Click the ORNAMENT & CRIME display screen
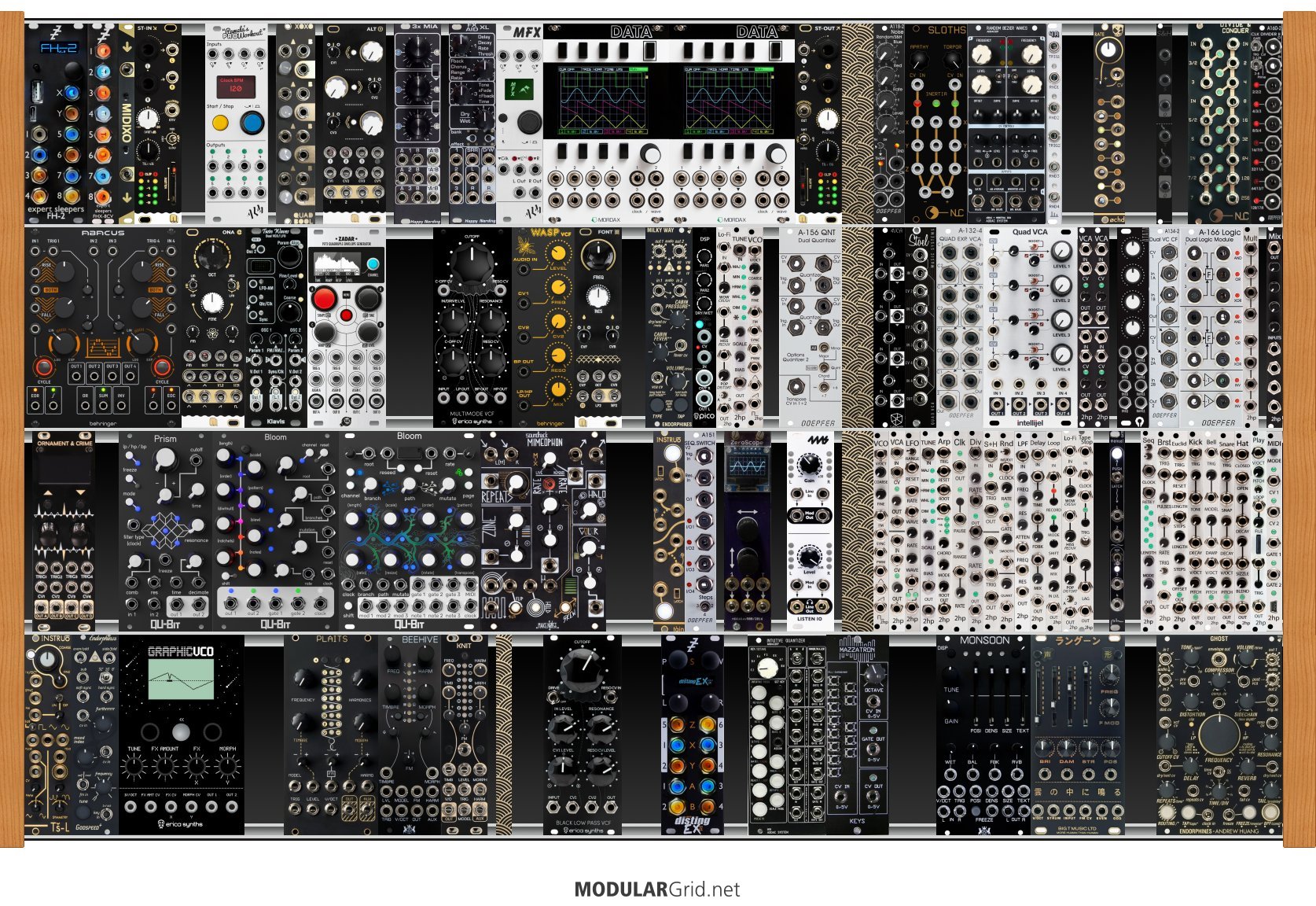Image resolution: width=1316 pixels, height=906 pixels. [x=64, y=467]
